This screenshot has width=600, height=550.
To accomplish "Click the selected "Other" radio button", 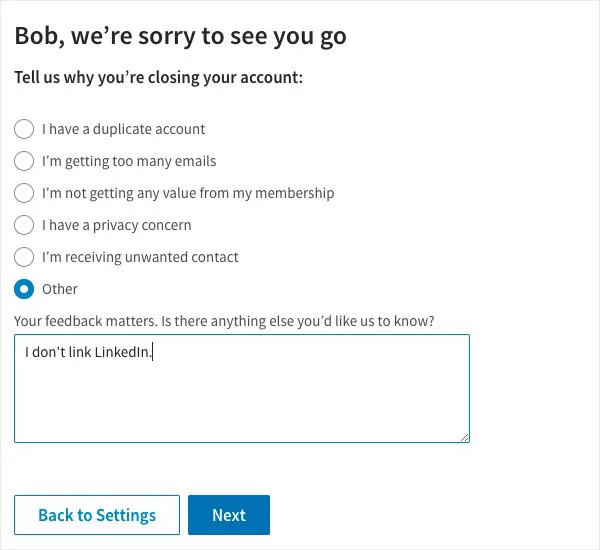I will coord(24,289).
